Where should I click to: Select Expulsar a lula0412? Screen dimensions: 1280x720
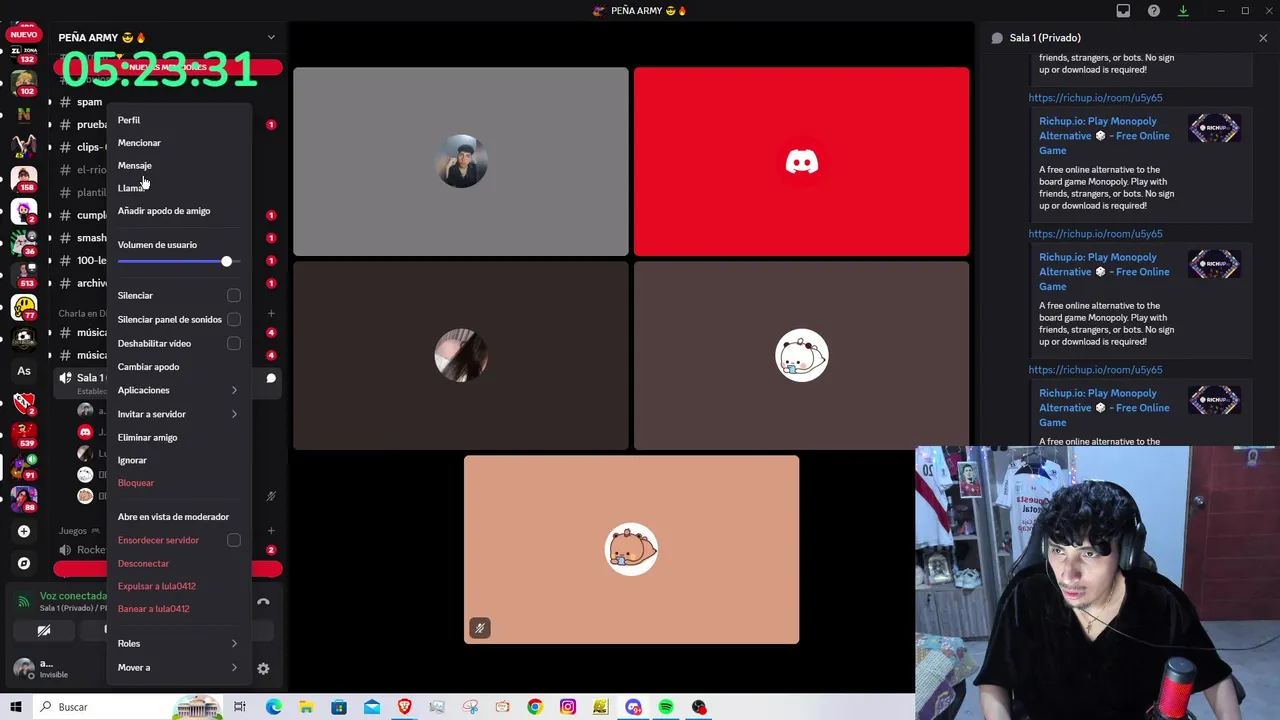pyautogui.click(x=157, y=586)
